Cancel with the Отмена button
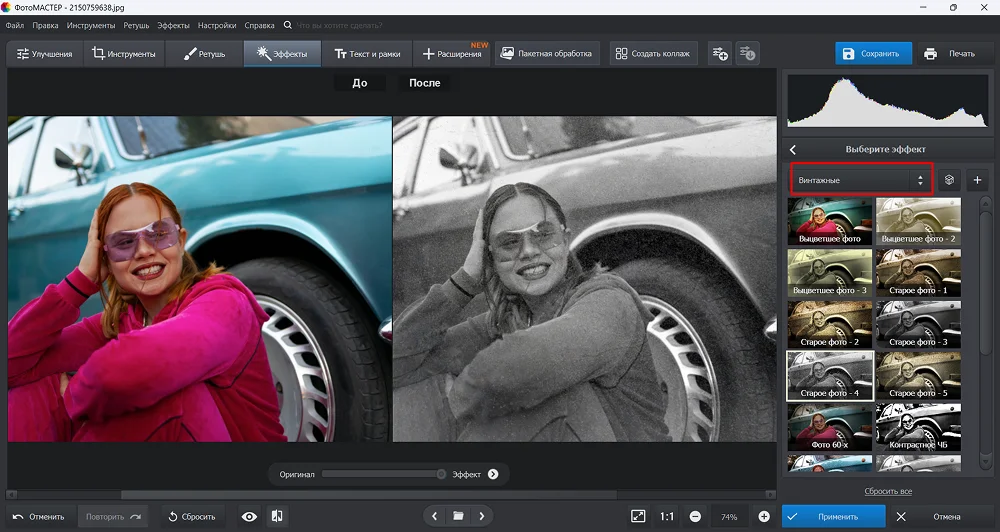 coord(939,517)
